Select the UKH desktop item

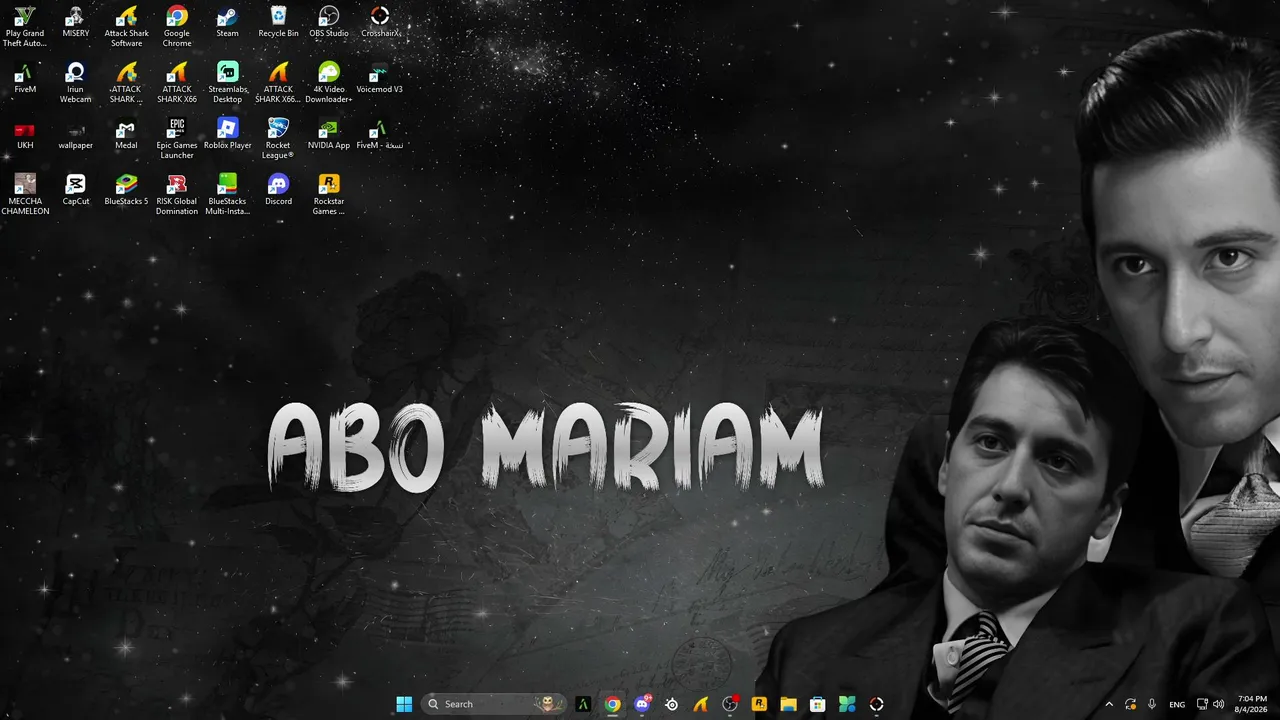click(x=25, y=134)
